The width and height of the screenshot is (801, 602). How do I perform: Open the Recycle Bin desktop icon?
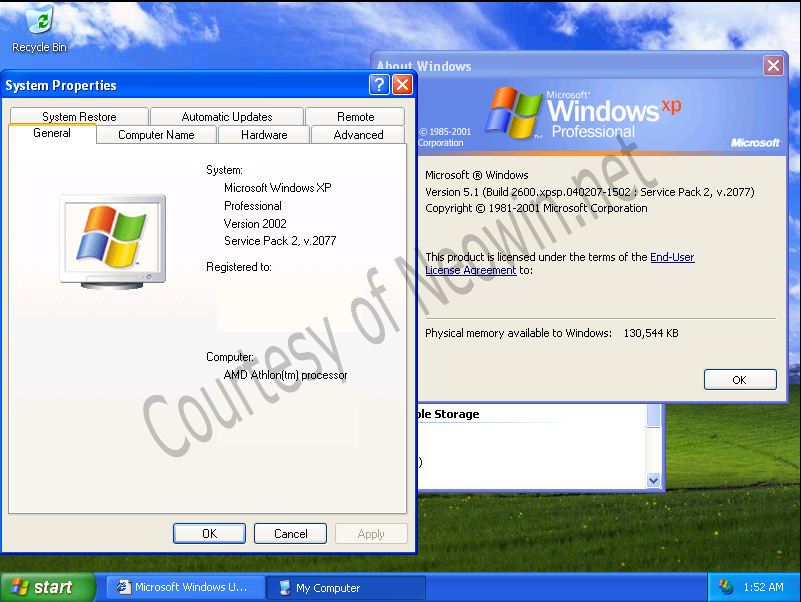coord(39,28)
